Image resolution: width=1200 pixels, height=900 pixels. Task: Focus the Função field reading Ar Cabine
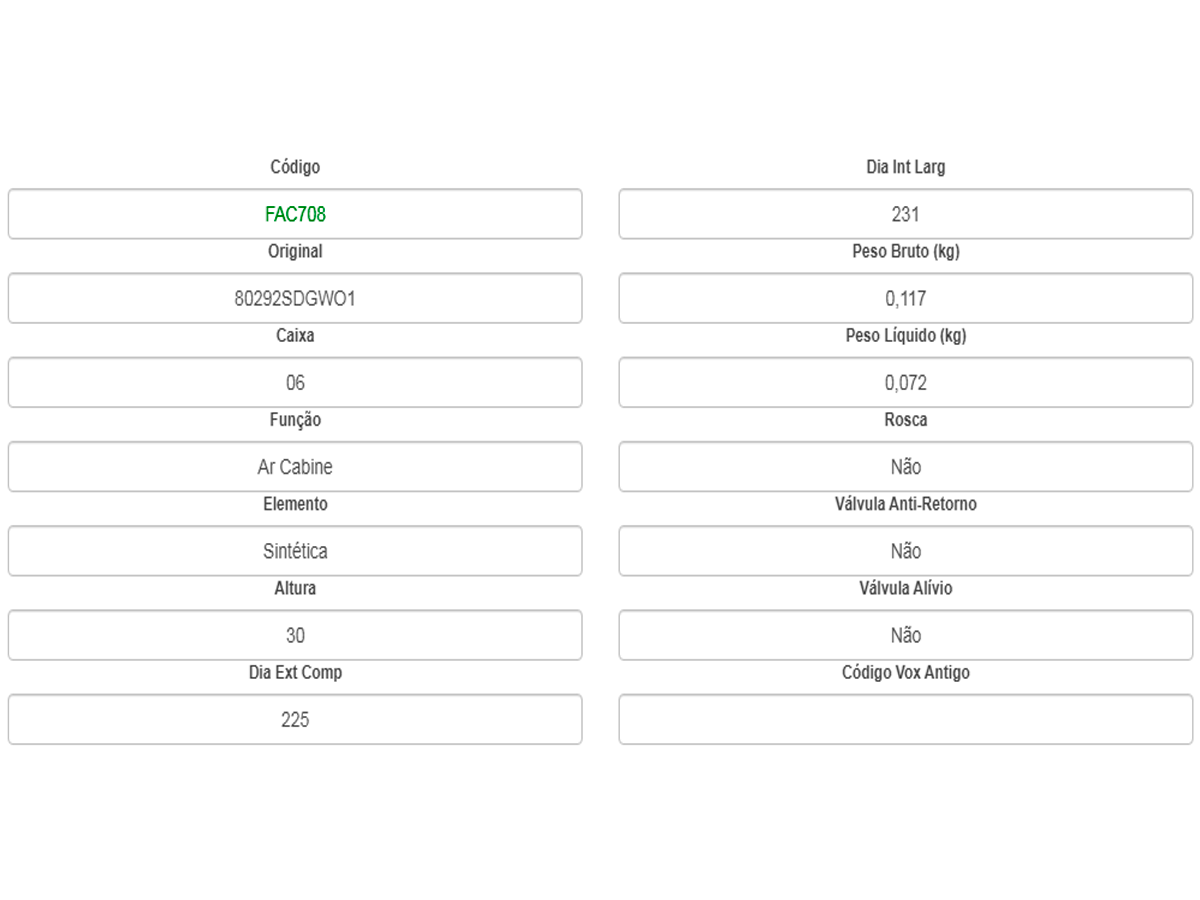point(295,466)
